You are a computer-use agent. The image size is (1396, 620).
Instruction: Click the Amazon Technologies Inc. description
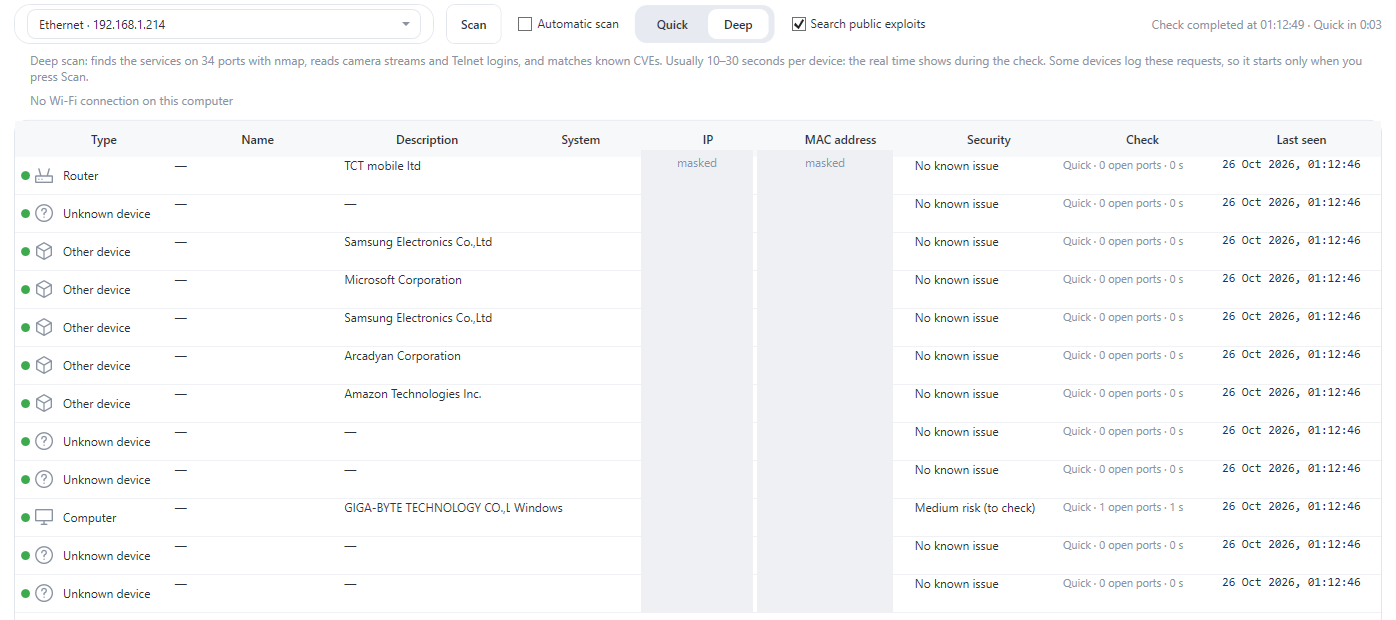tap(413, 394)
